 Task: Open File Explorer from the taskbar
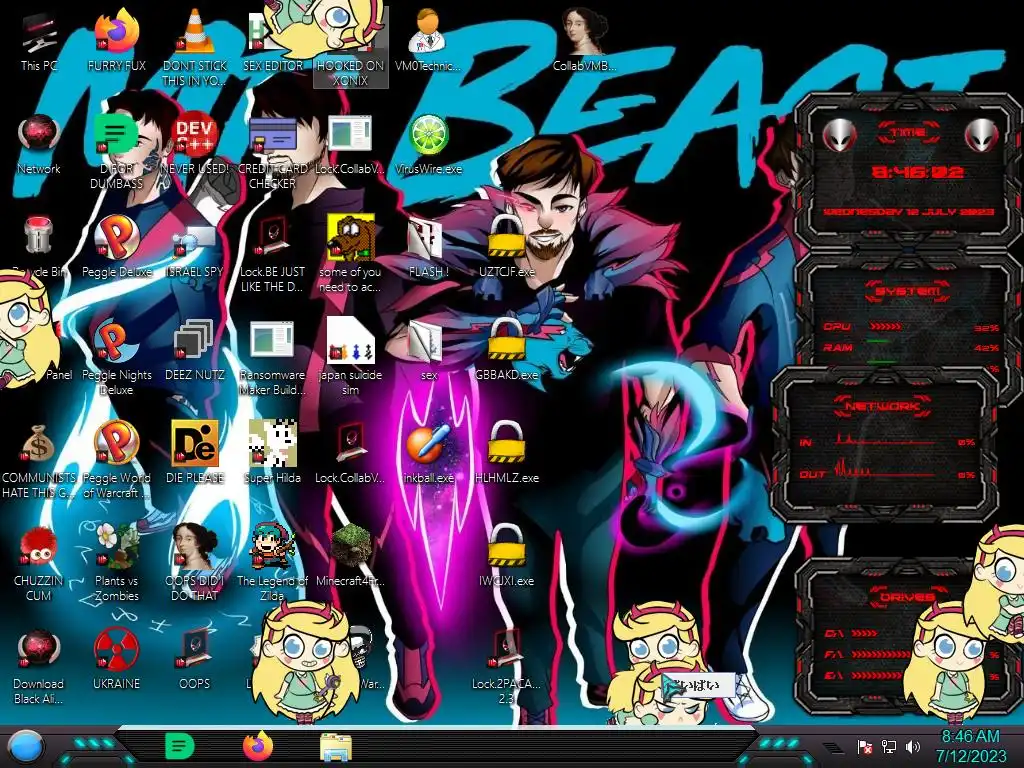[336, 747]
